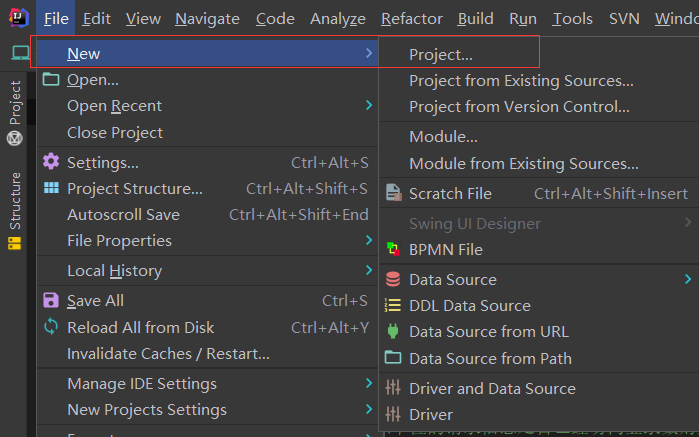Expand the Manage IDE Settings submenu arrow

369,383
